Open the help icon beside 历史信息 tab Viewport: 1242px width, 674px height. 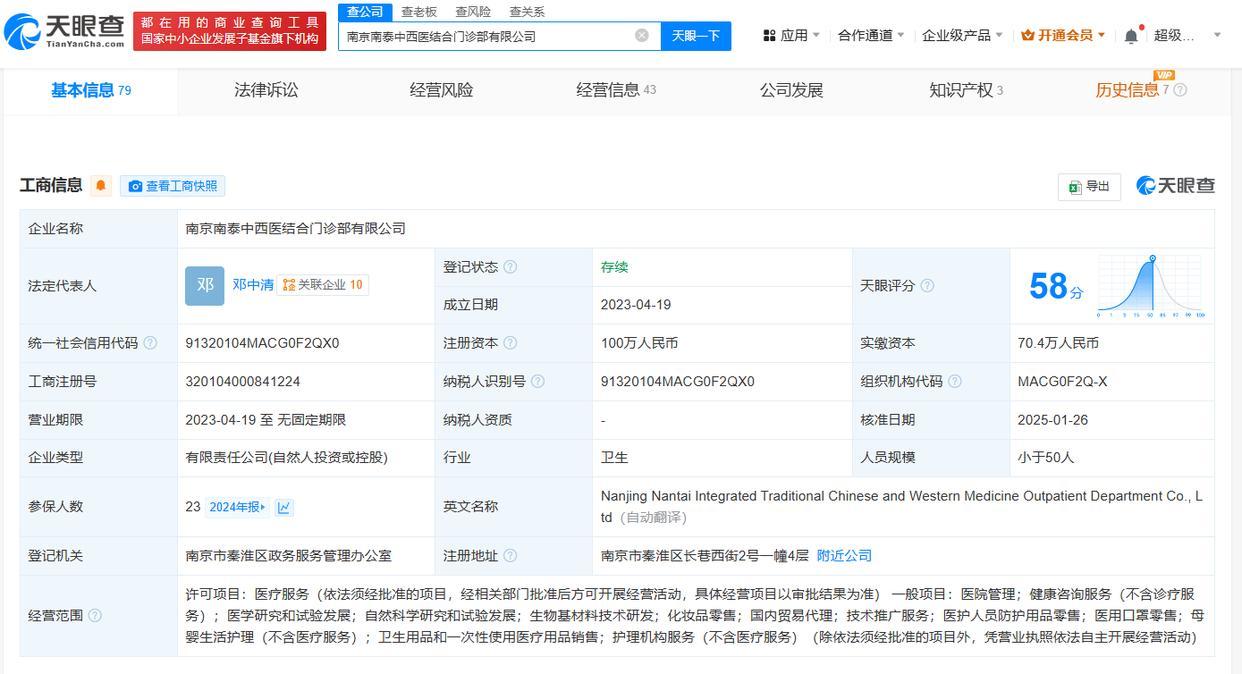click(1180, 90)
